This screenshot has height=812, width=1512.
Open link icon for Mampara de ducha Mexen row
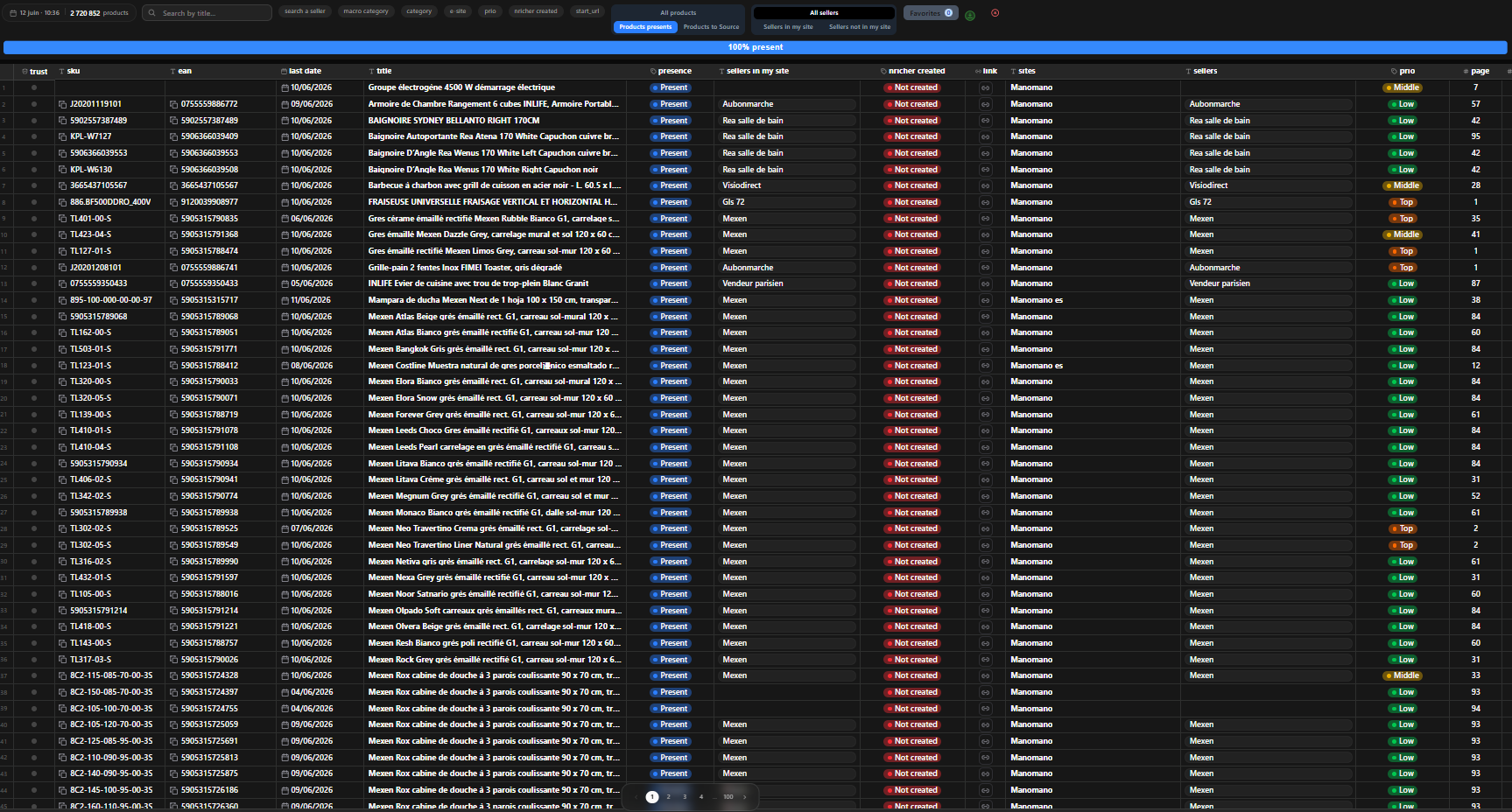tap(985, 300)
